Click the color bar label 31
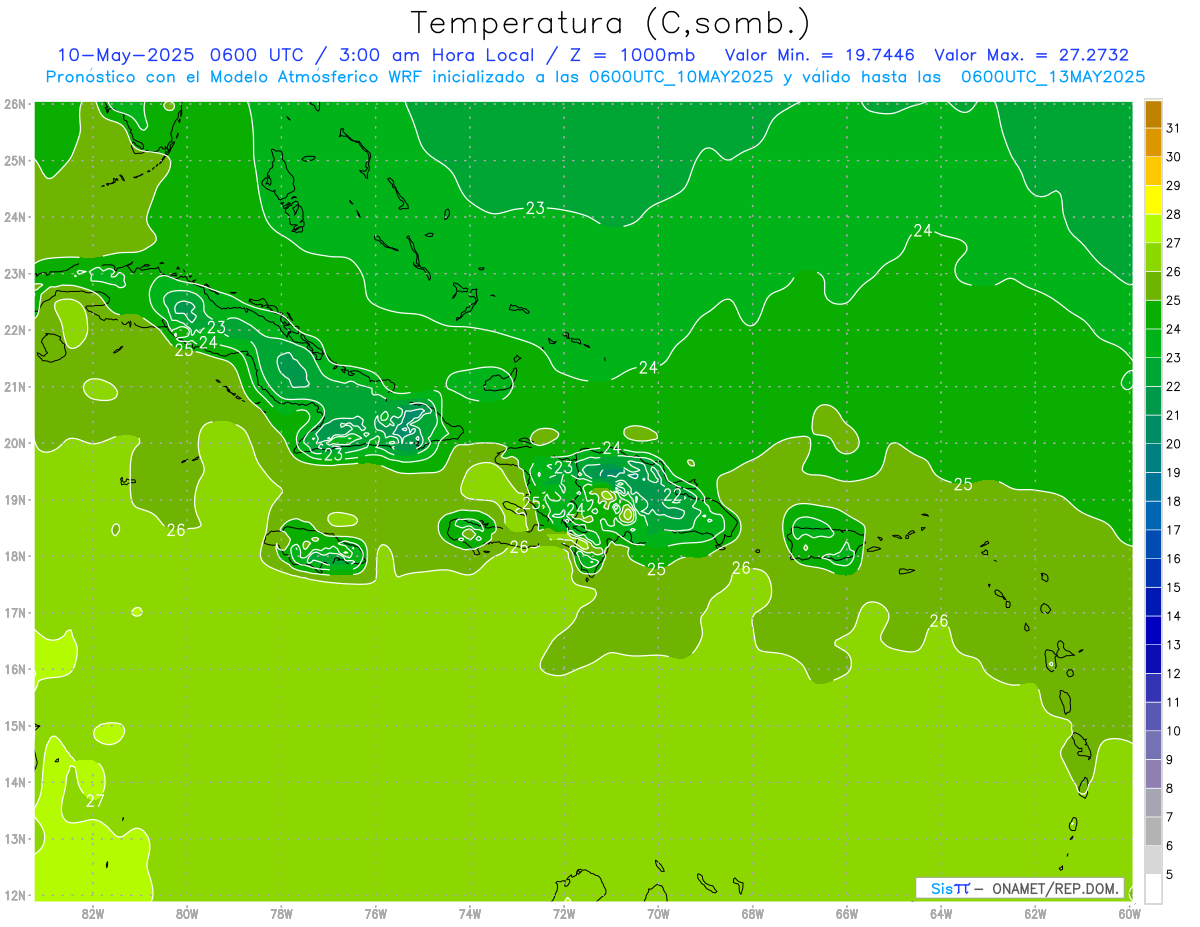This screenshot has width=1200, height=927. point(1174,128)
